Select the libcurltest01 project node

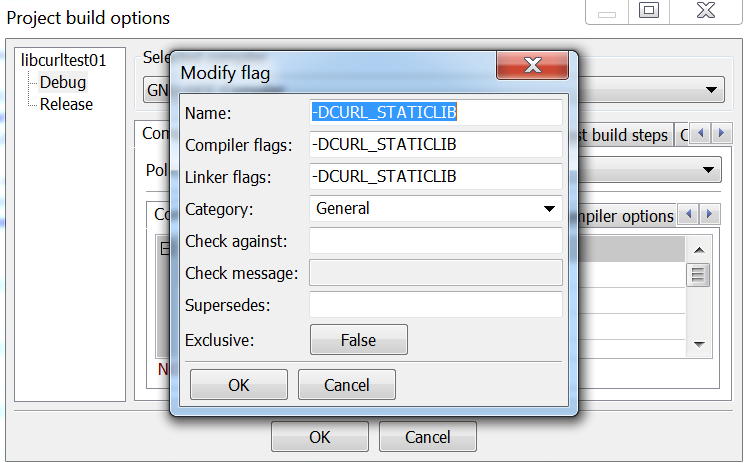coord(64,60)
